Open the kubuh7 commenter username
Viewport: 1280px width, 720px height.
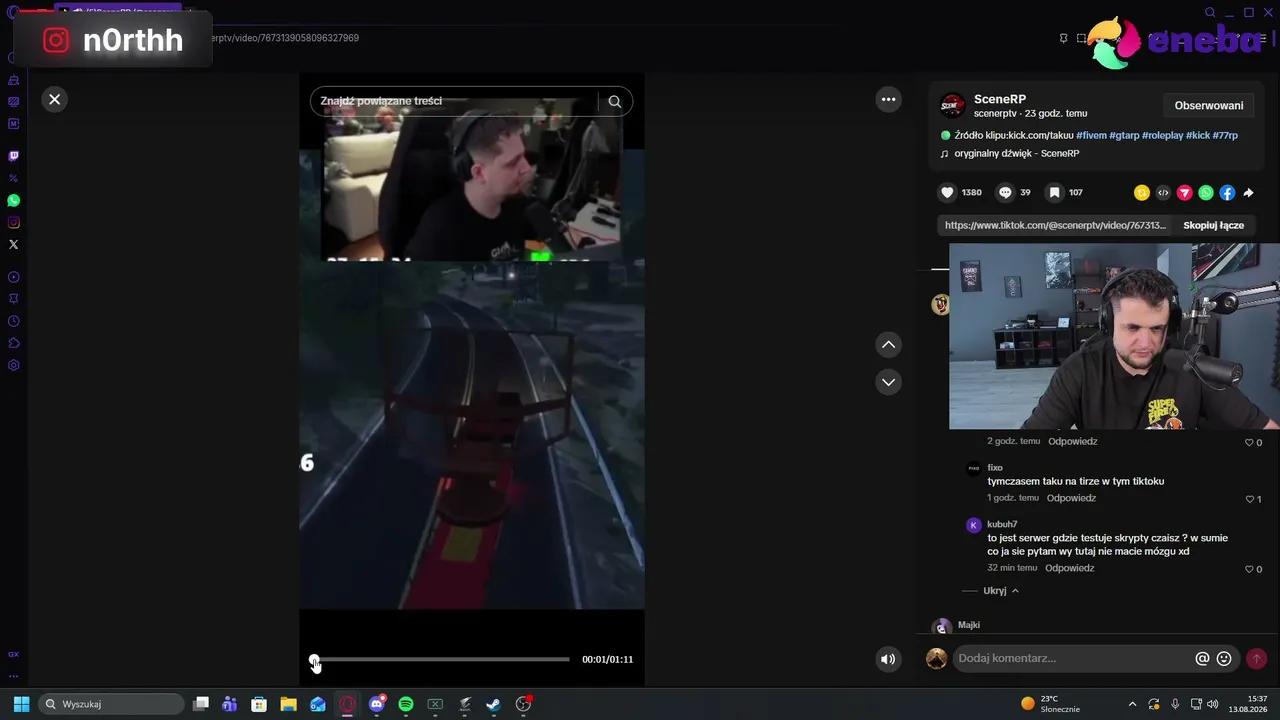[1002, 524]
